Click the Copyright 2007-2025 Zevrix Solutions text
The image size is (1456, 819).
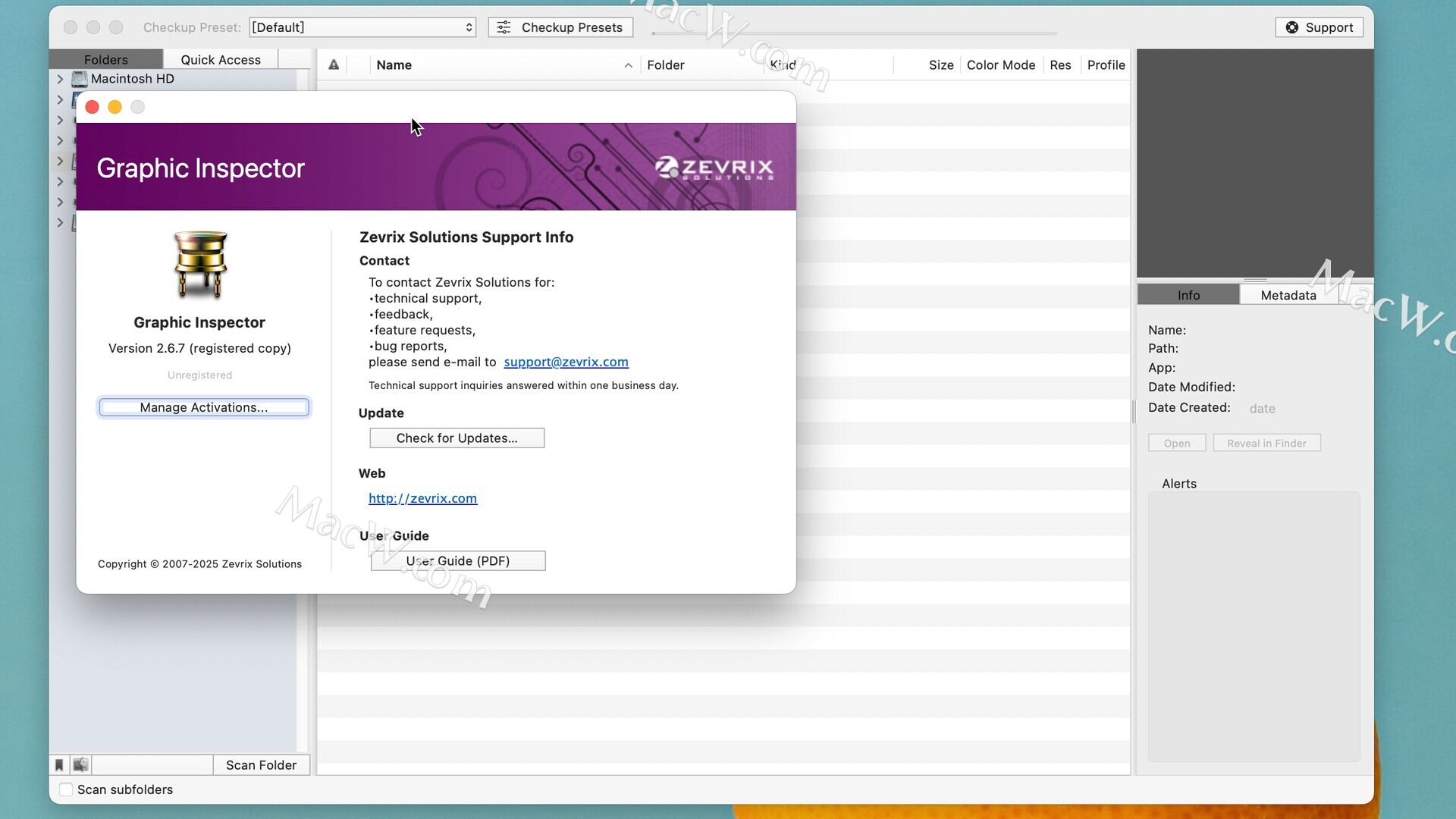199,564
